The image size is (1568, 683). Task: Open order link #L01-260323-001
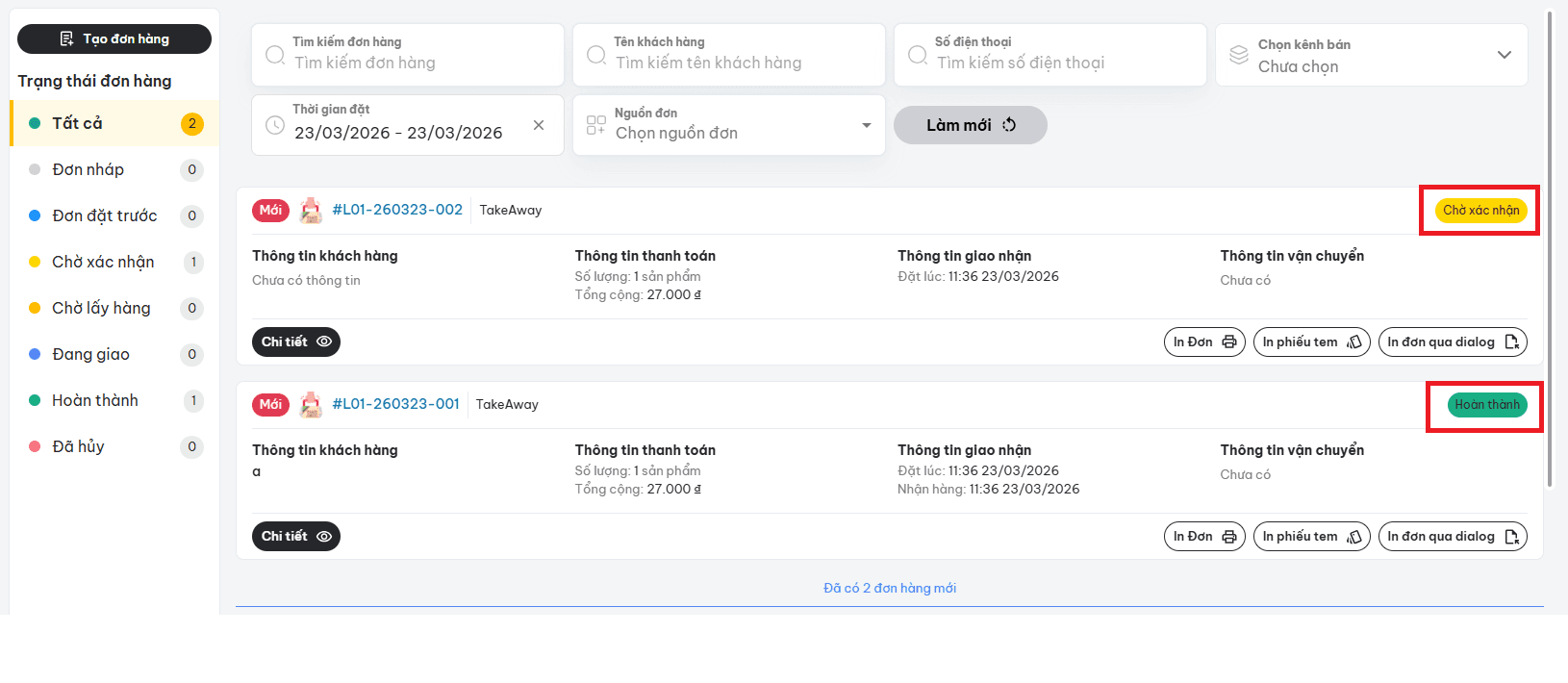395,404
